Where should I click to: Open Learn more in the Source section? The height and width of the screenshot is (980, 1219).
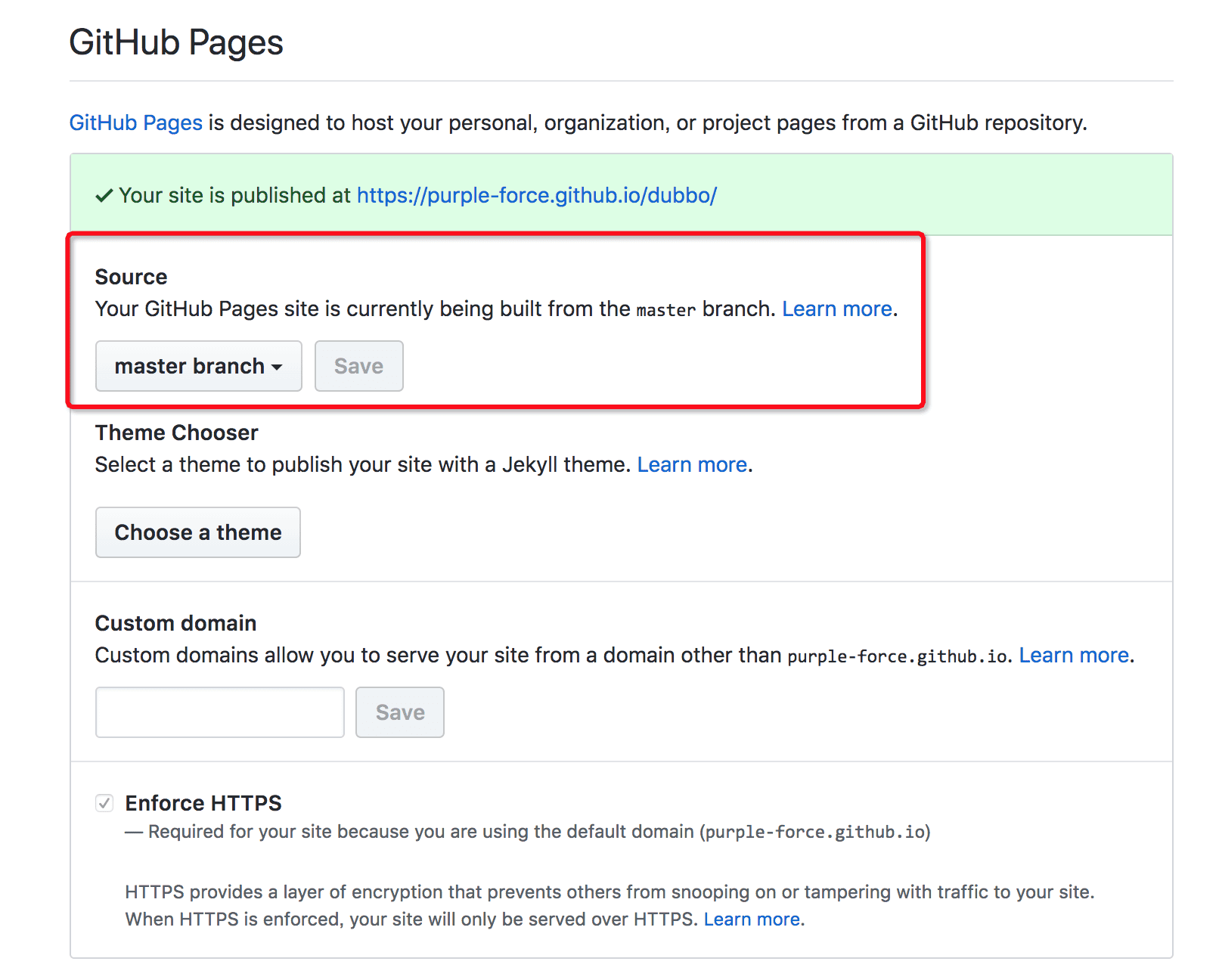tap(836, 309)
